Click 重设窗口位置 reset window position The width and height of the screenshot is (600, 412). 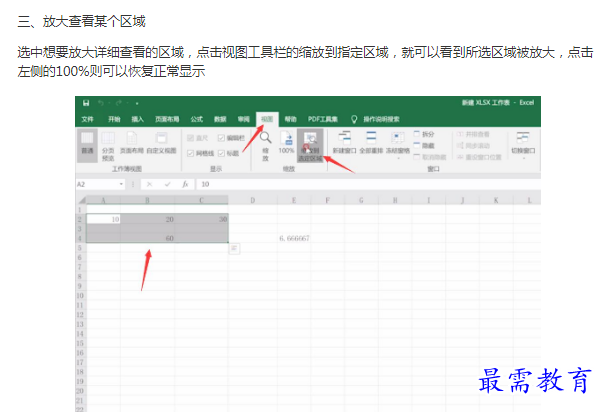(479, 157)
